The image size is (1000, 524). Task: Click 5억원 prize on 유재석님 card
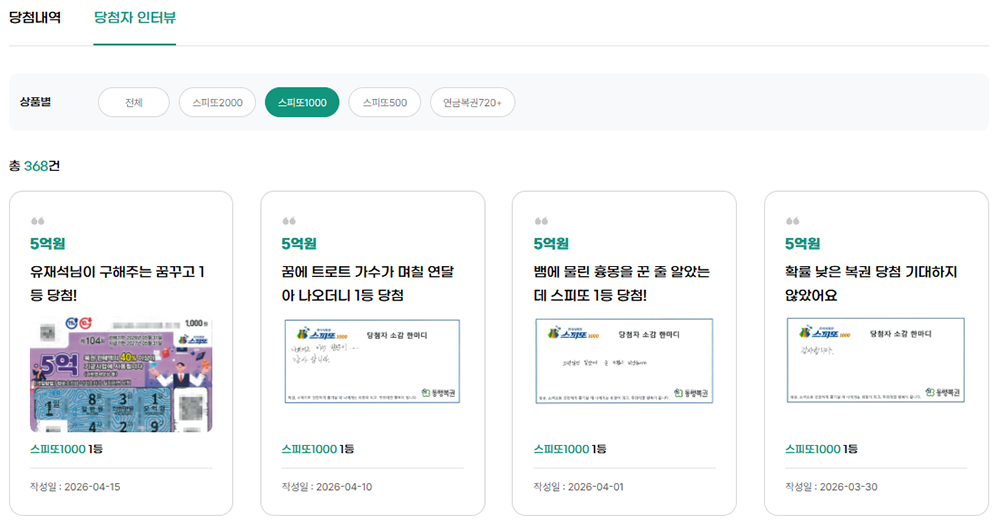[48, 244]
